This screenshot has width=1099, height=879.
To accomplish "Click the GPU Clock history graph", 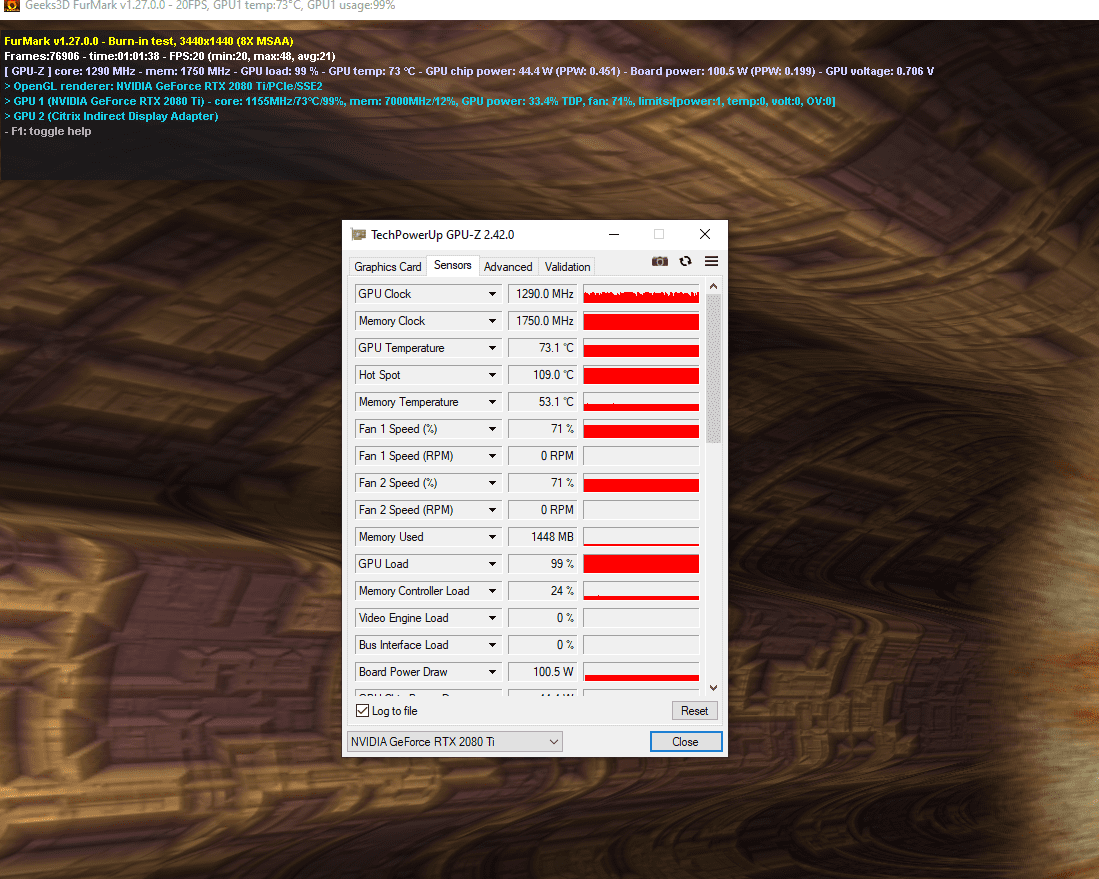I will pyautogui.click(x=641, y=294).
